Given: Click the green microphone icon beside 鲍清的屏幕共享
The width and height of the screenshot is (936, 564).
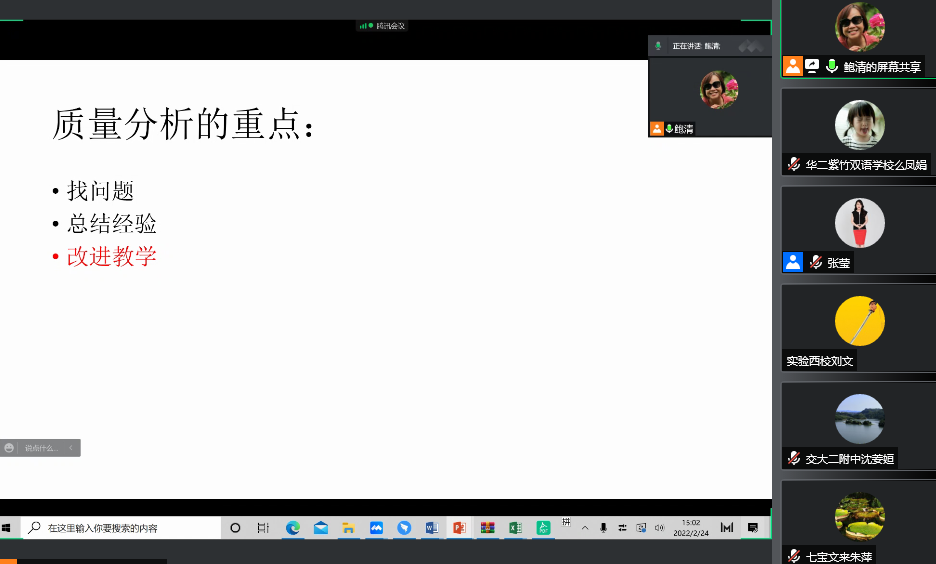Looking at the screenshot, I should 831,66.
